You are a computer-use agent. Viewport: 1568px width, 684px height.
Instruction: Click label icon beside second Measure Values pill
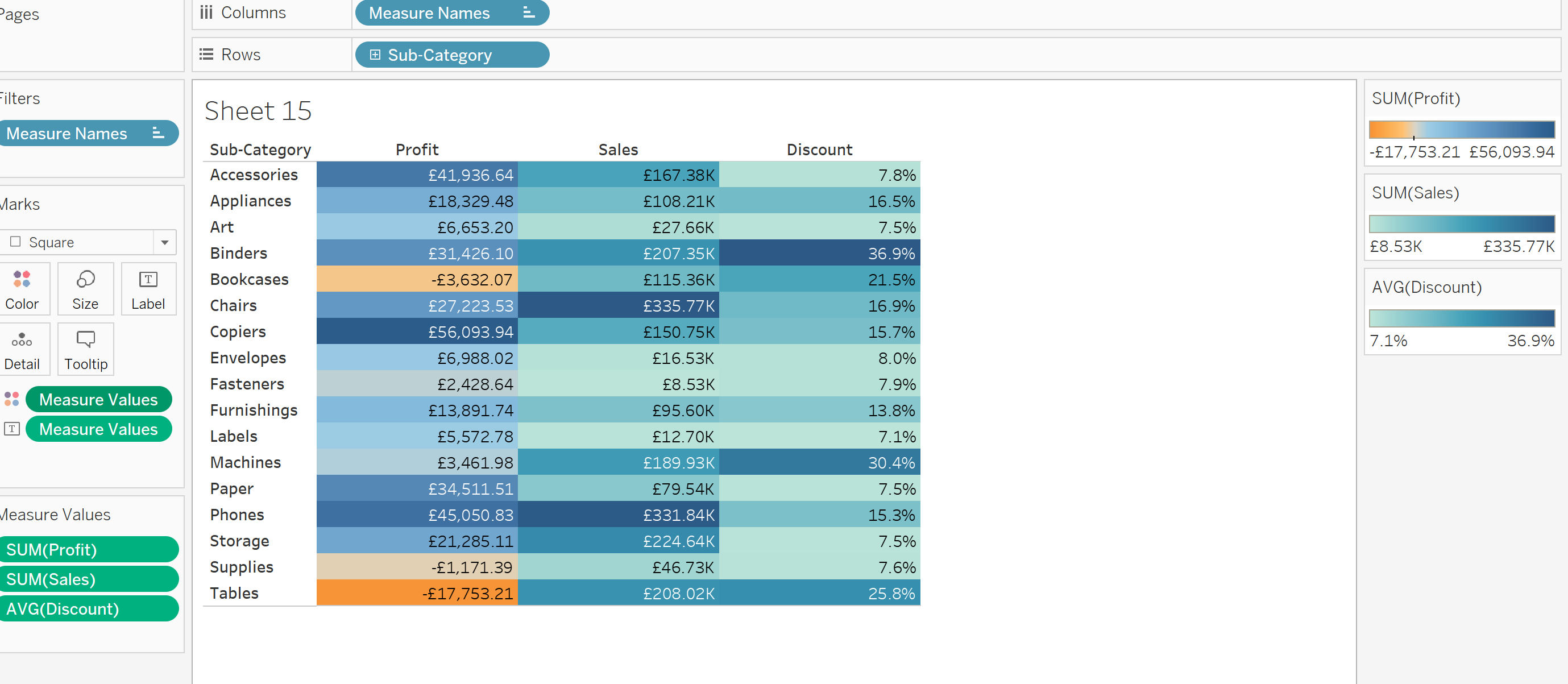point(11,429)
